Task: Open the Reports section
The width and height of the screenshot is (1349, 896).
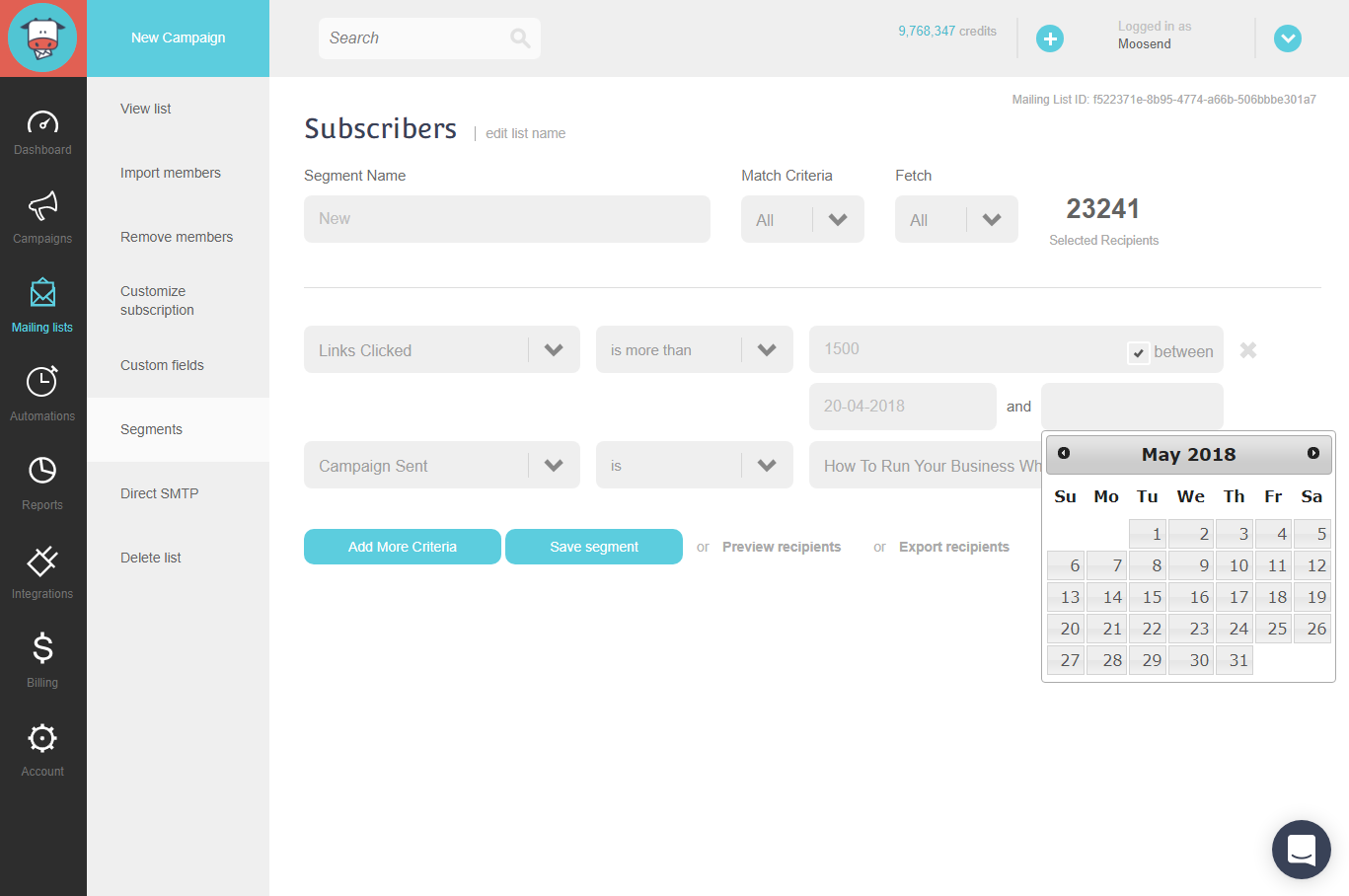Action: pos(42,484)
